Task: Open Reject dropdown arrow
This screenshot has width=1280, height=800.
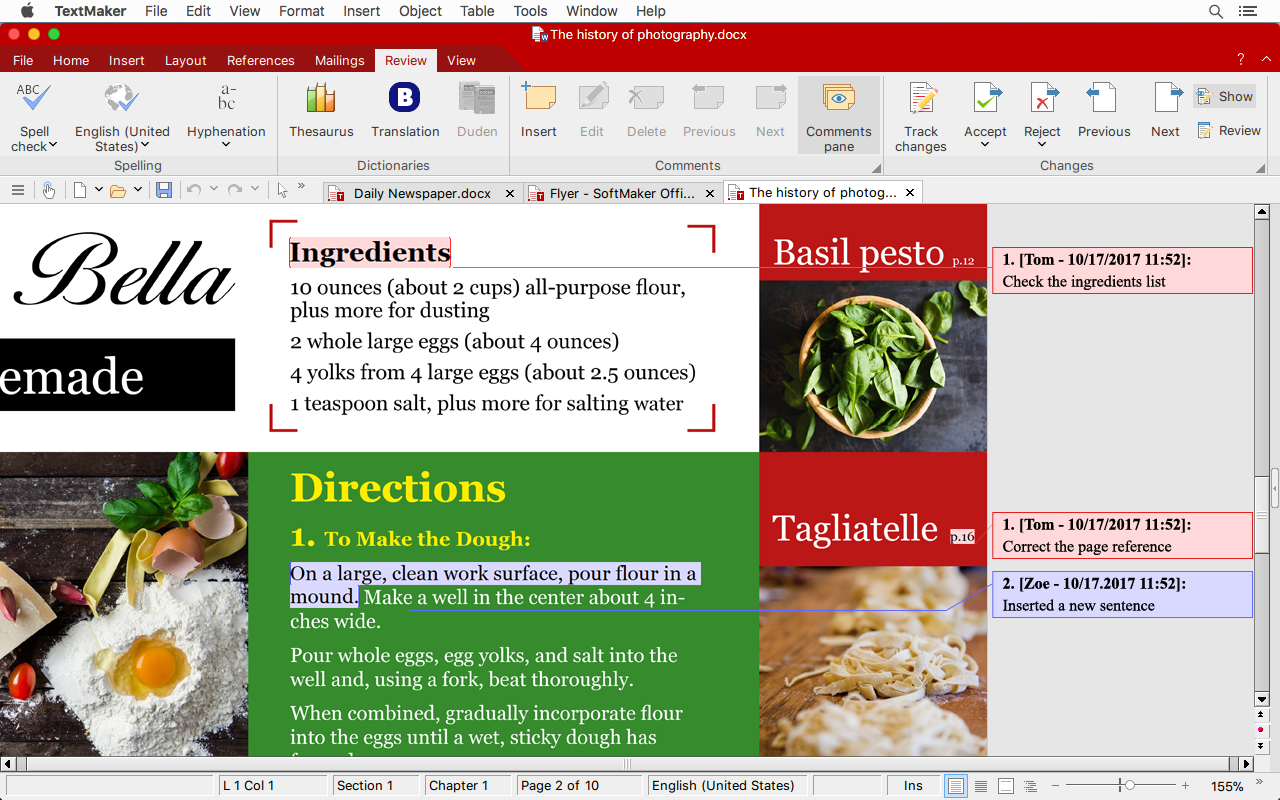Action: pos(1042,146)
